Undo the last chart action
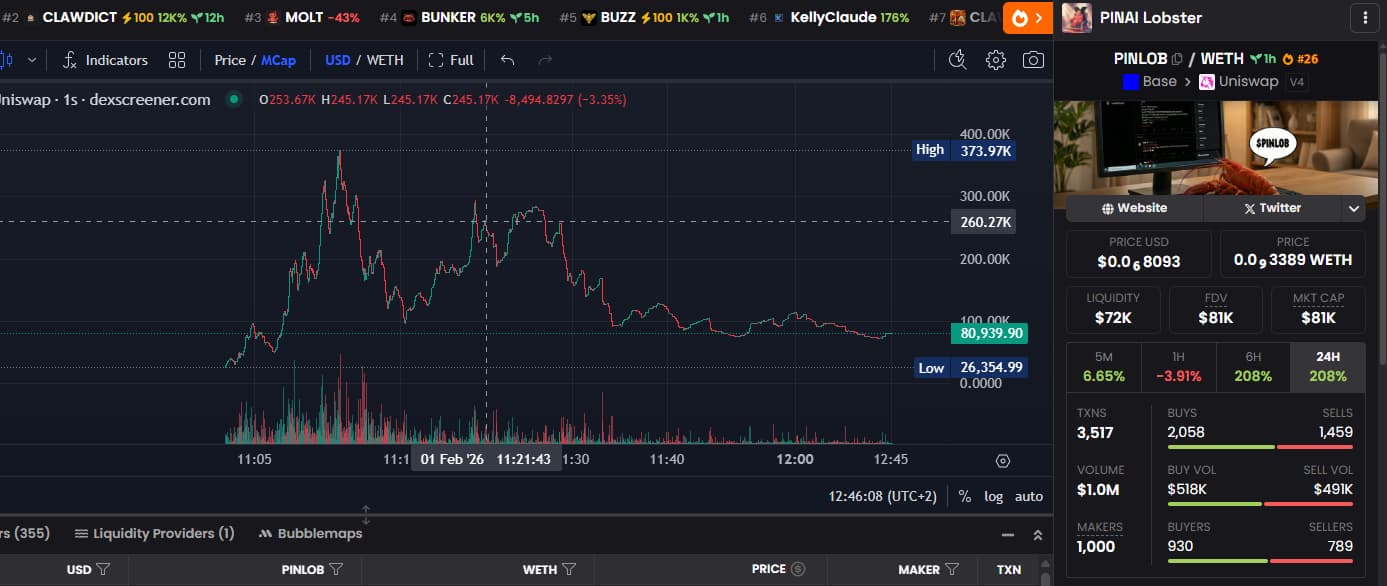Screen dimensions: 1387x586 click(507, 60)
